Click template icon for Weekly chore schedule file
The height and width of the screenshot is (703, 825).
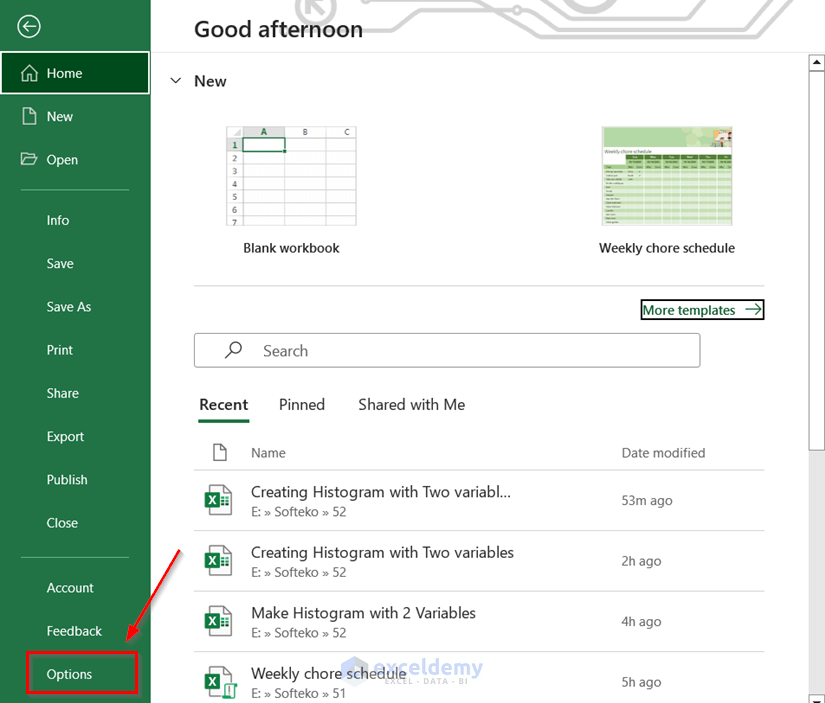click(x=219, y=682)
